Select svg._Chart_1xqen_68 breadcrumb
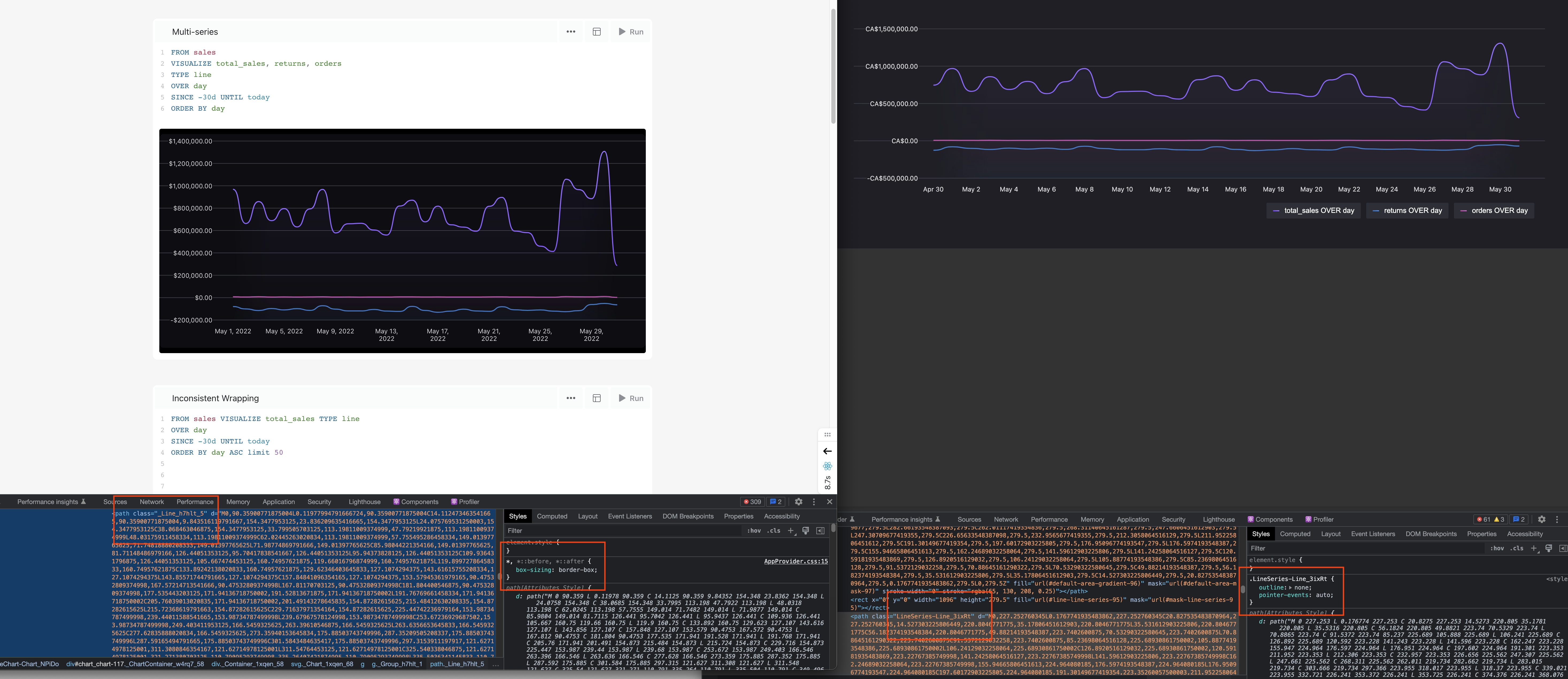 (322, 664)
